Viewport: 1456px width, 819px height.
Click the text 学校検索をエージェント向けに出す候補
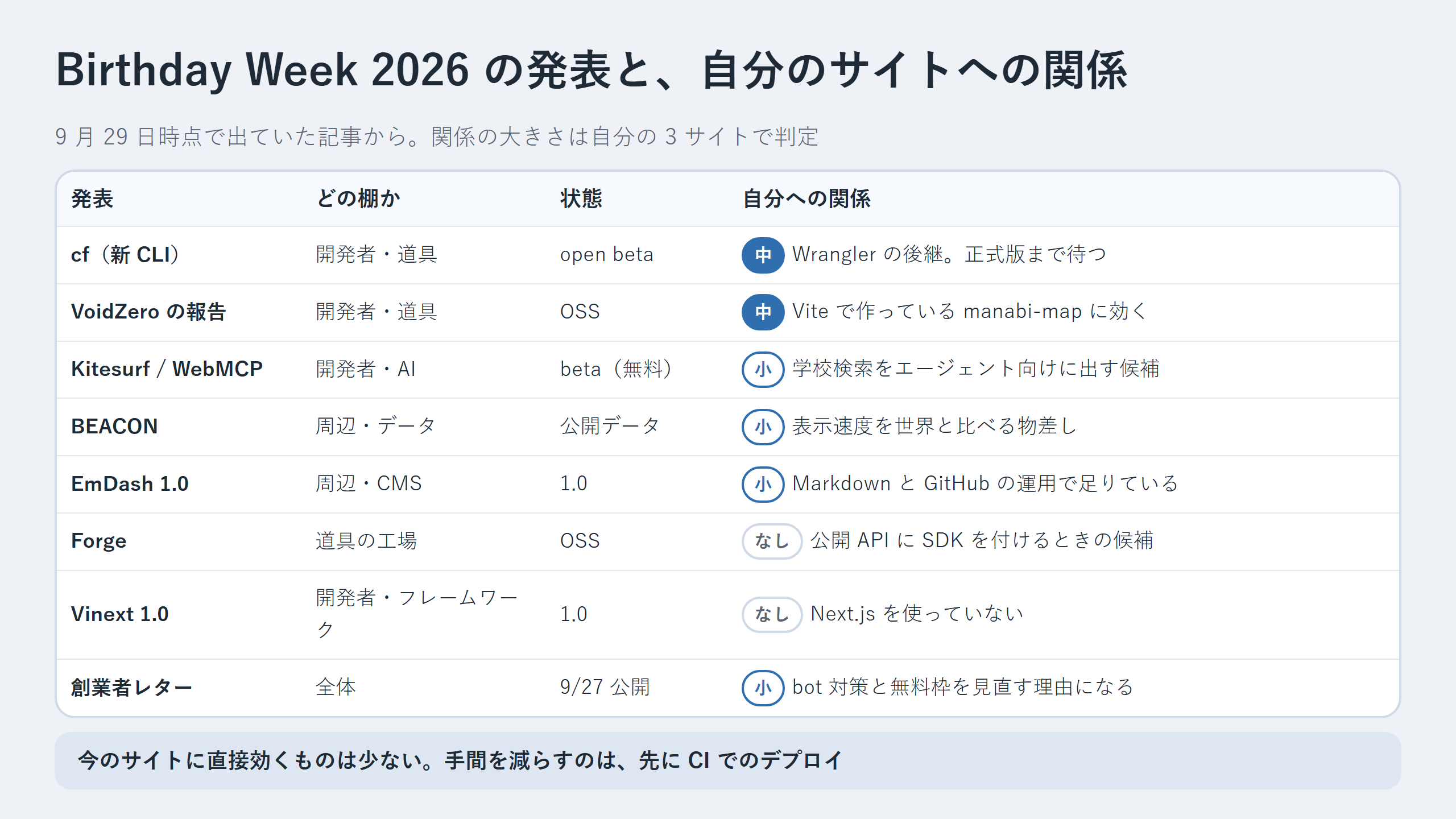point(976,369)
